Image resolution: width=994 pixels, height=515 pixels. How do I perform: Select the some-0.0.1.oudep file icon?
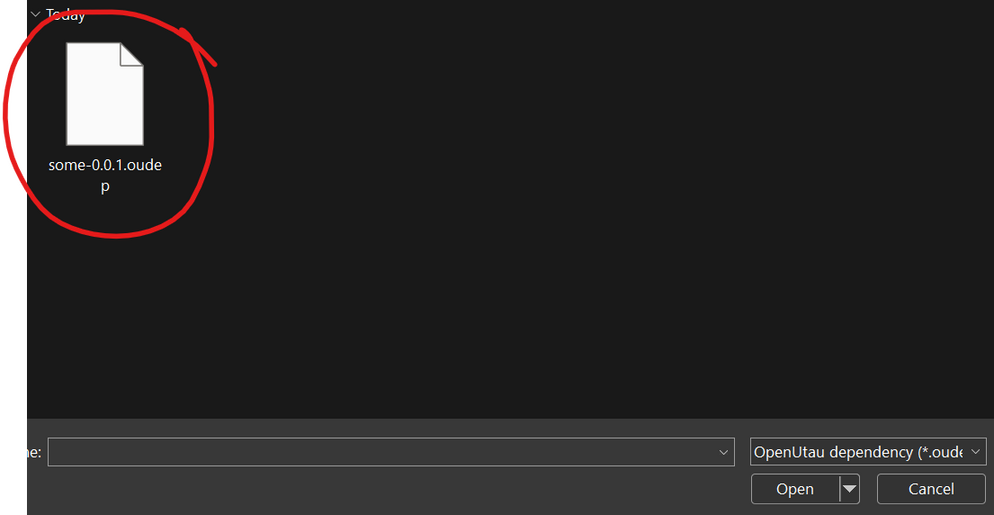[105, 94]
